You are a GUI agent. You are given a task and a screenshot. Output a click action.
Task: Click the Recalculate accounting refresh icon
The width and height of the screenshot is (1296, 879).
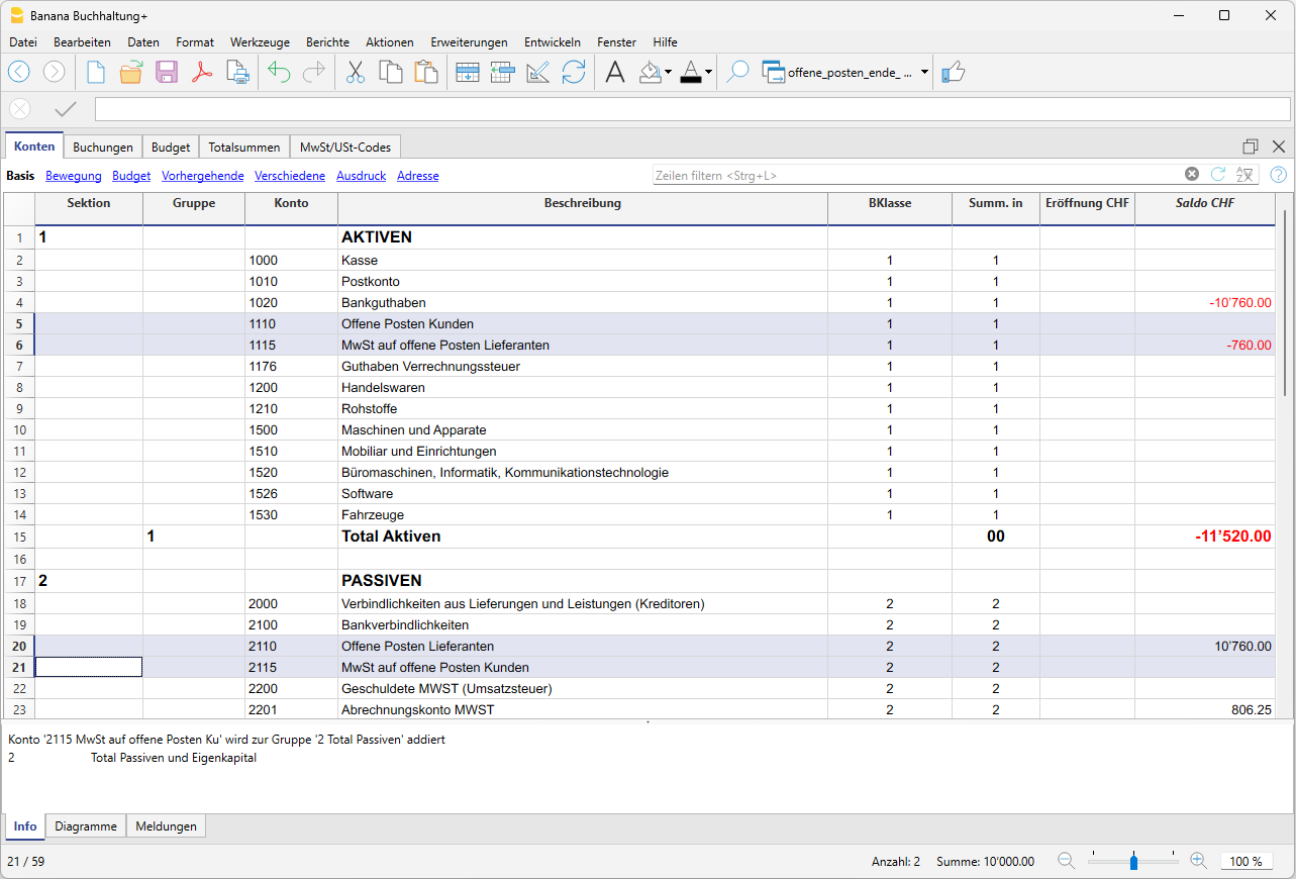[573, 72]
